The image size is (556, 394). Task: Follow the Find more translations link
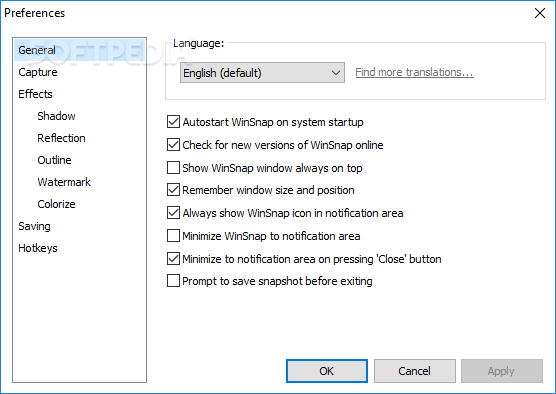coord(414,72)
